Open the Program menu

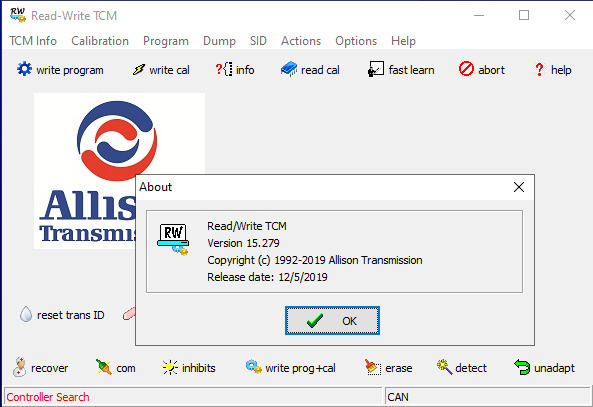tap(166, 41)
